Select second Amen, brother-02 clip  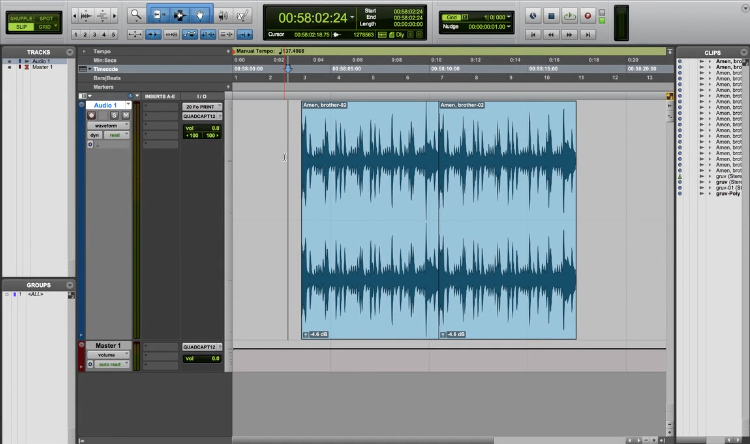click(x=507, y=220)
